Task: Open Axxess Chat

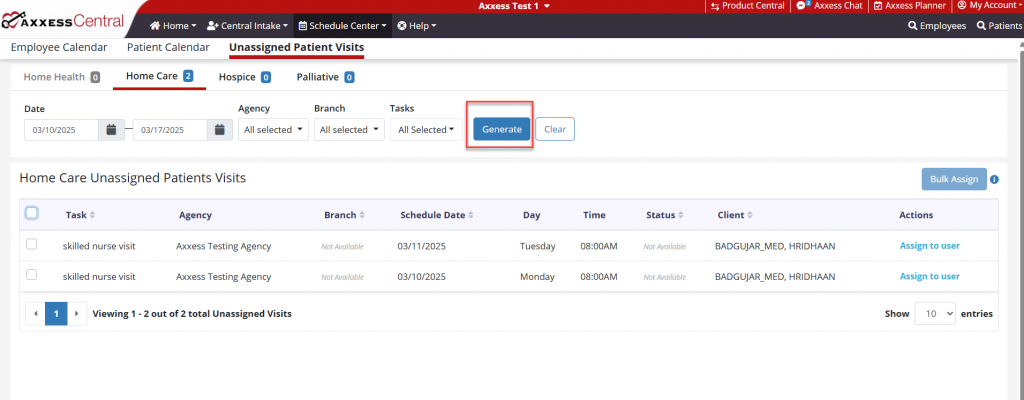Action: point(829,5)
